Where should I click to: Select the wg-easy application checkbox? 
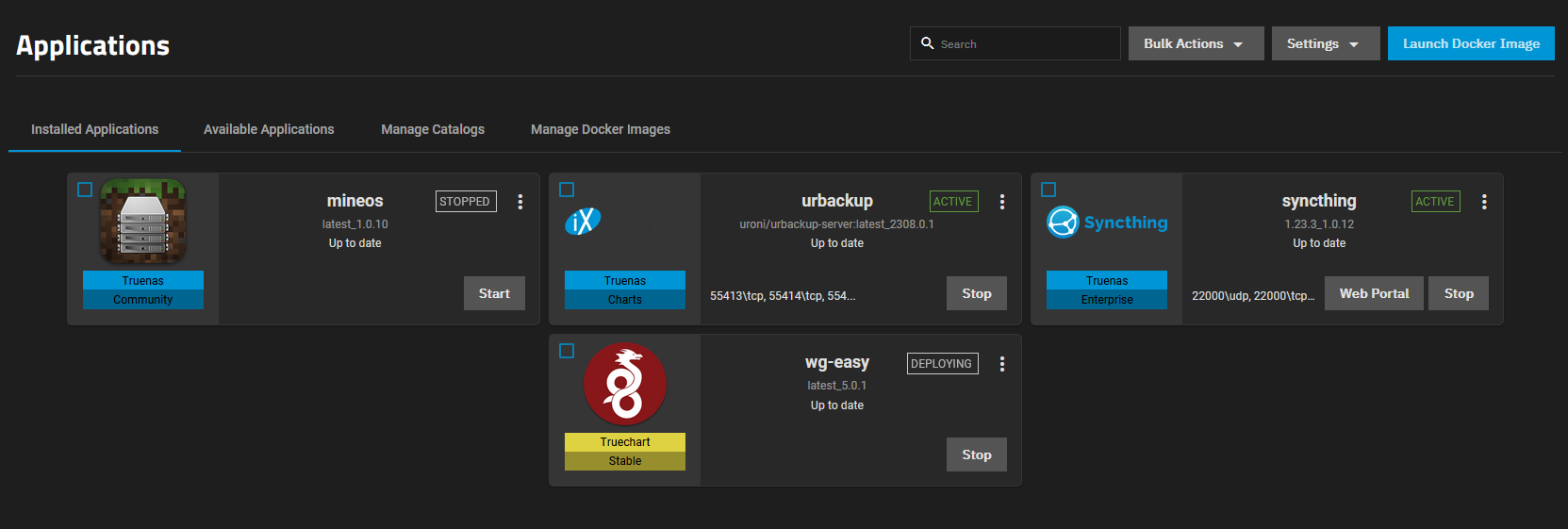(567, 351)
